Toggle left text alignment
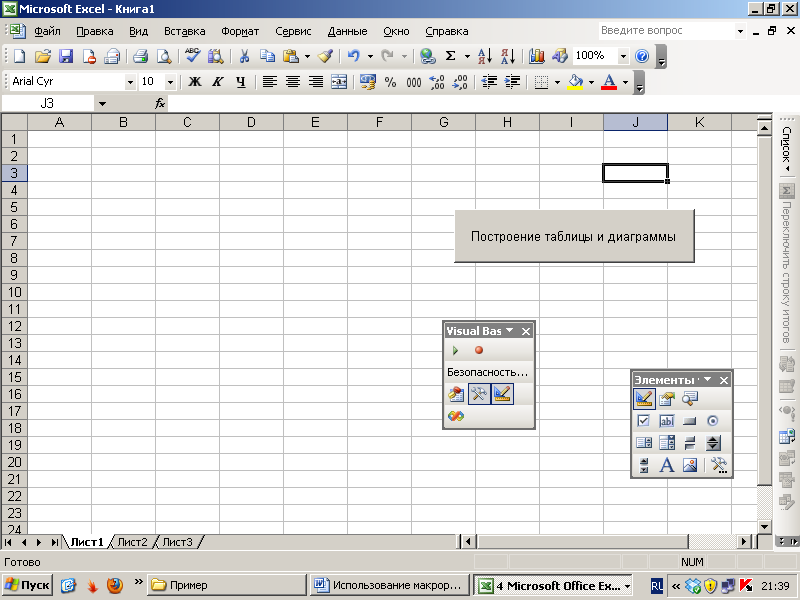The image size is (800, 600). 270,82
